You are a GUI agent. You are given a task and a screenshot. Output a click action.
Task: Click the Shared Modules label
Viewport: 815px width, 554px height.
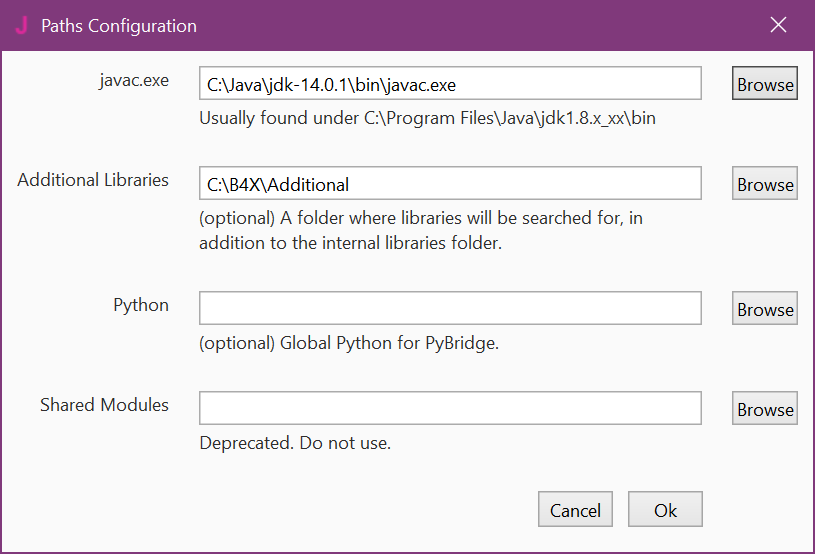point(104,405)
